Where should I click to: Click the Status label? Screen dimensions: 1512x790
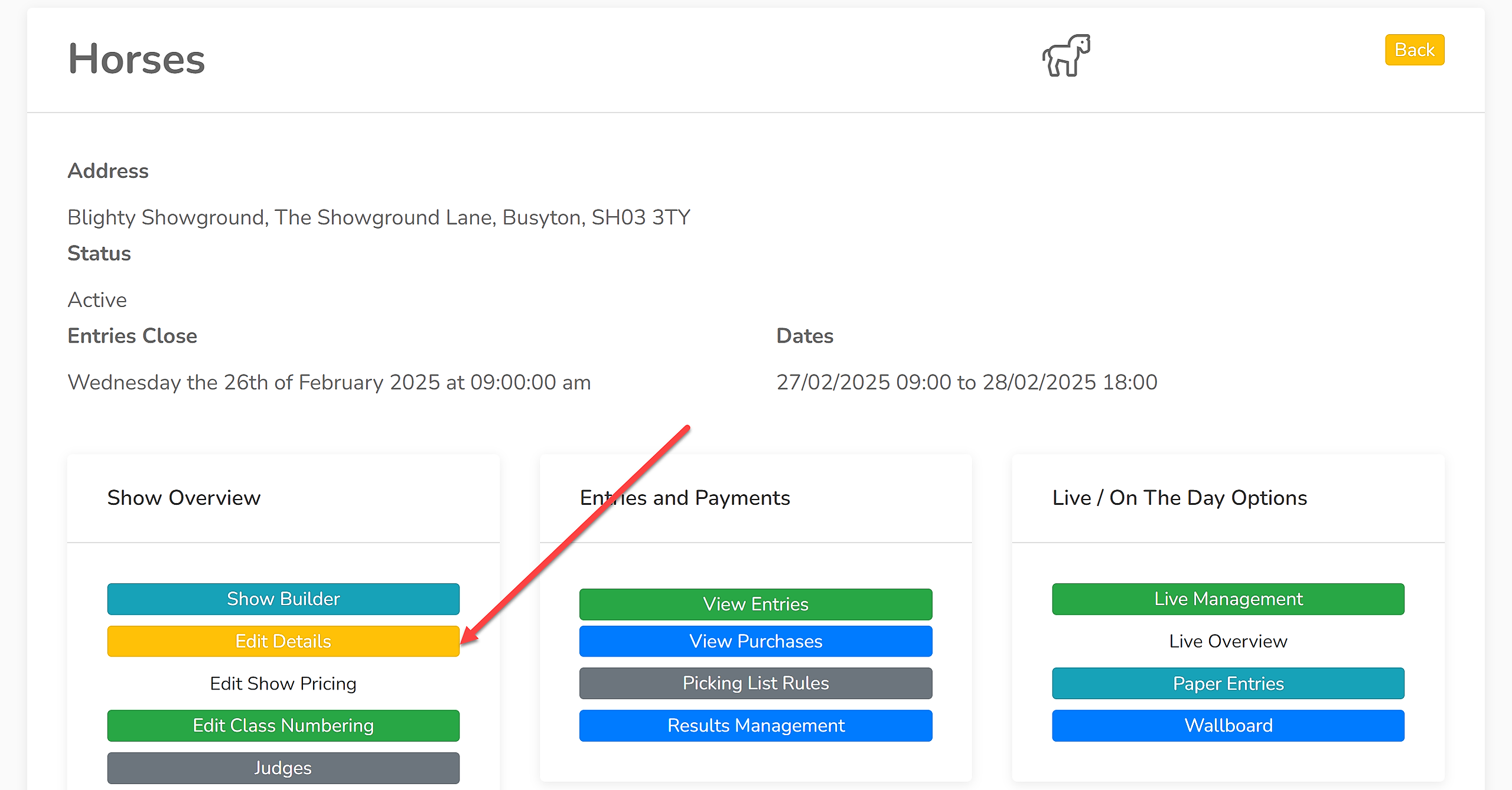point(99,253)
